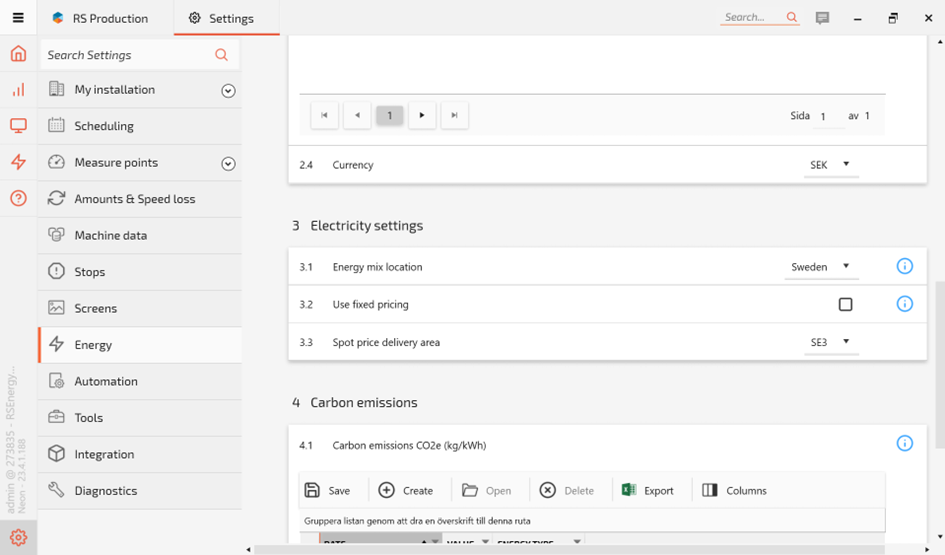The image size is (945, 555).
Task: Open the Energy mix location Sweden dropdown
Action: click(820, 267)
